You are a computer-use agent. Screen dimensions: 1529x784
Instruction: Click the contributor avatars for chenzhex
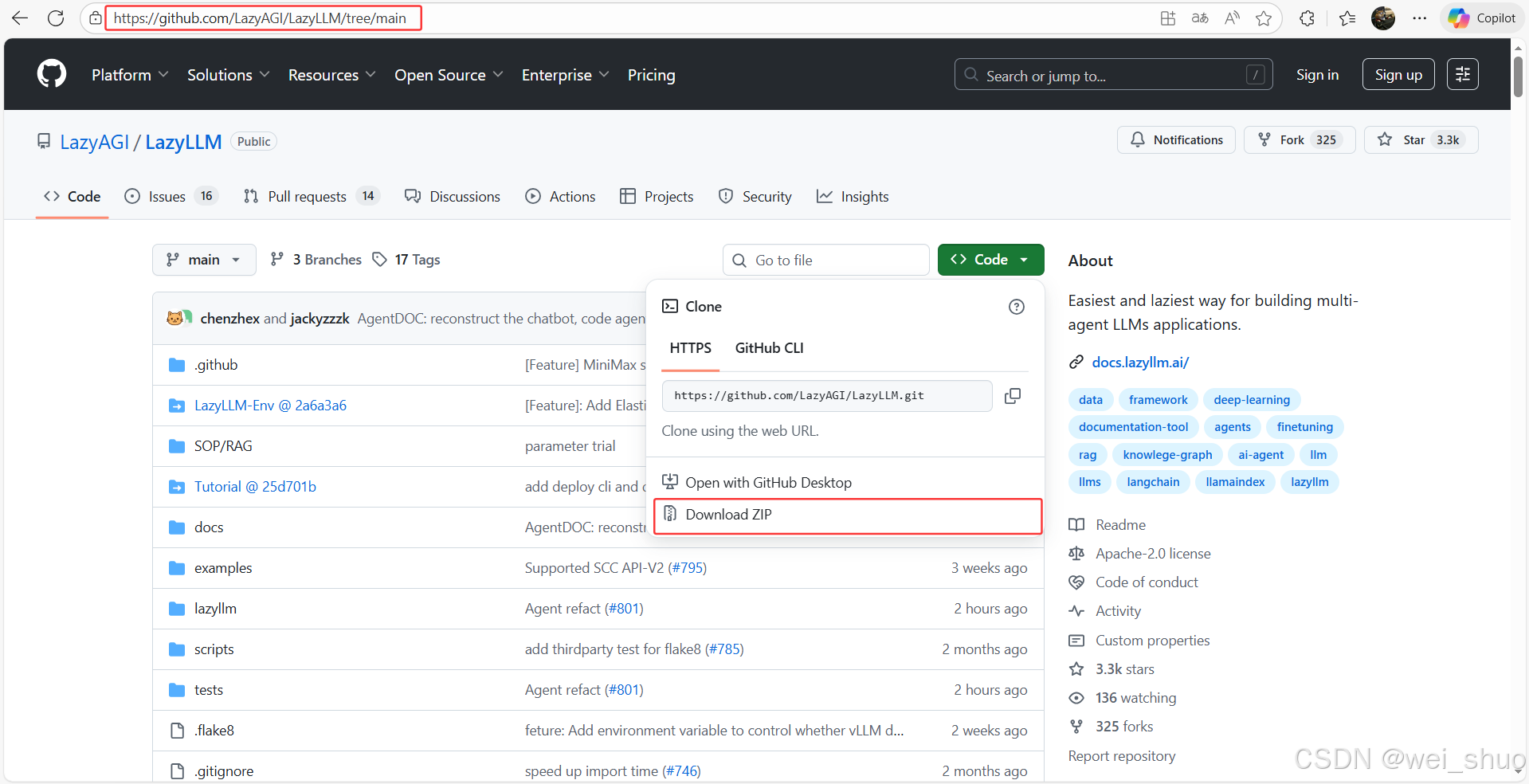coord(179,318)
